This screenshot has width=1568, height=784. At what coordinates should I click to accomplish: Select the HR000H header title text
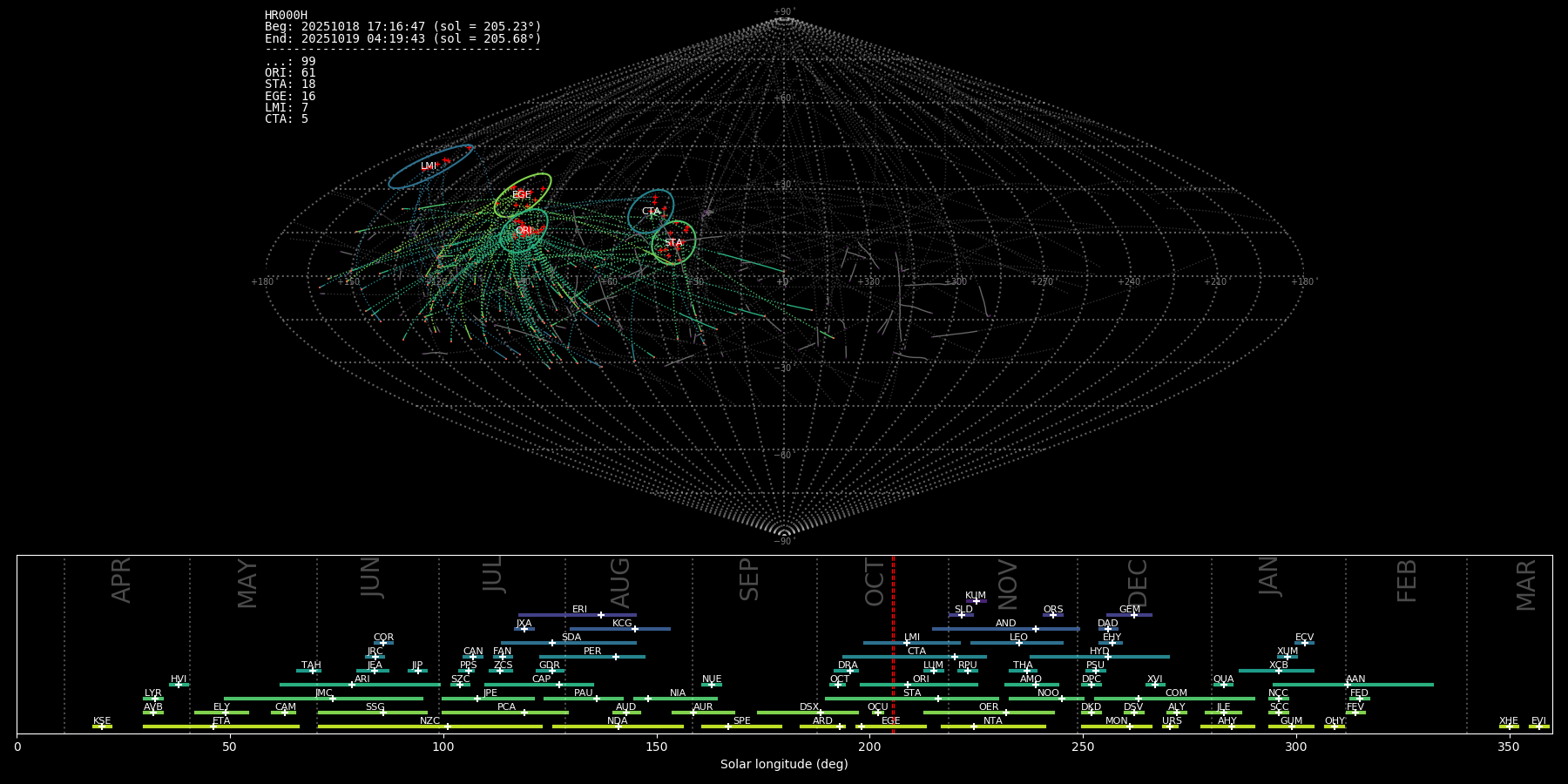[286, 16]
